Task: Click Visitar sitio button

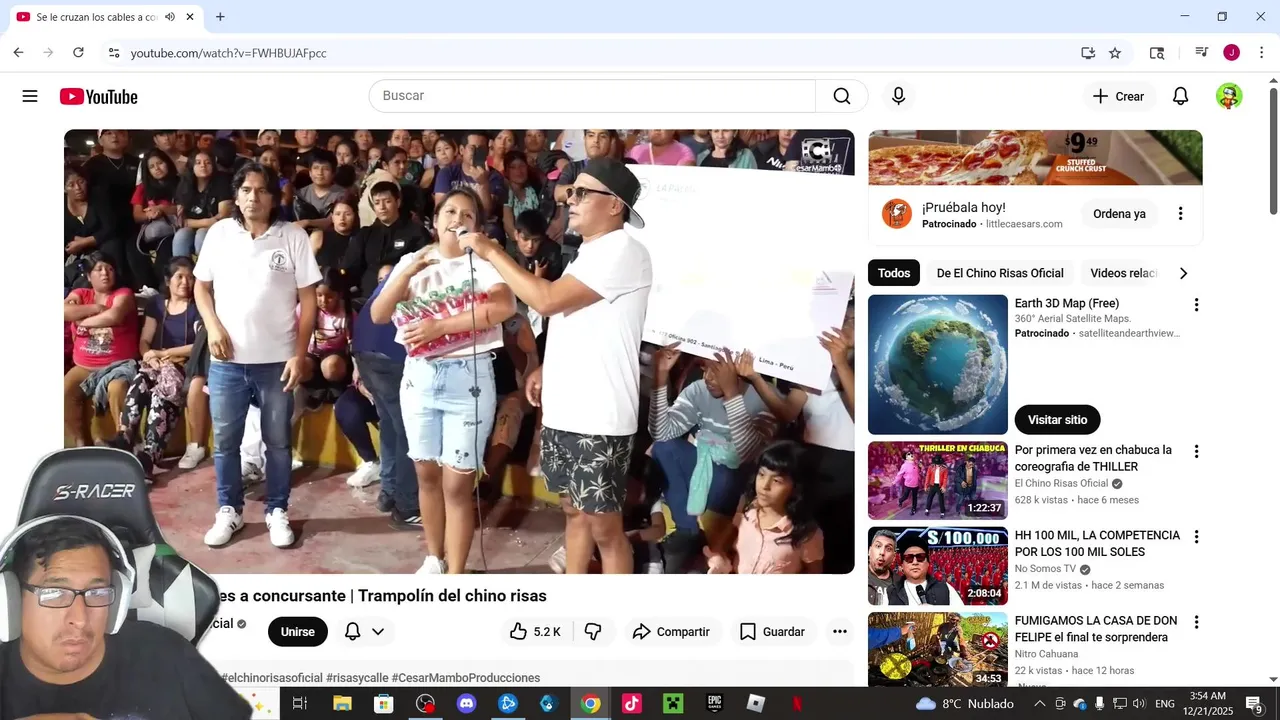Action: click(x=1057, y=420)
